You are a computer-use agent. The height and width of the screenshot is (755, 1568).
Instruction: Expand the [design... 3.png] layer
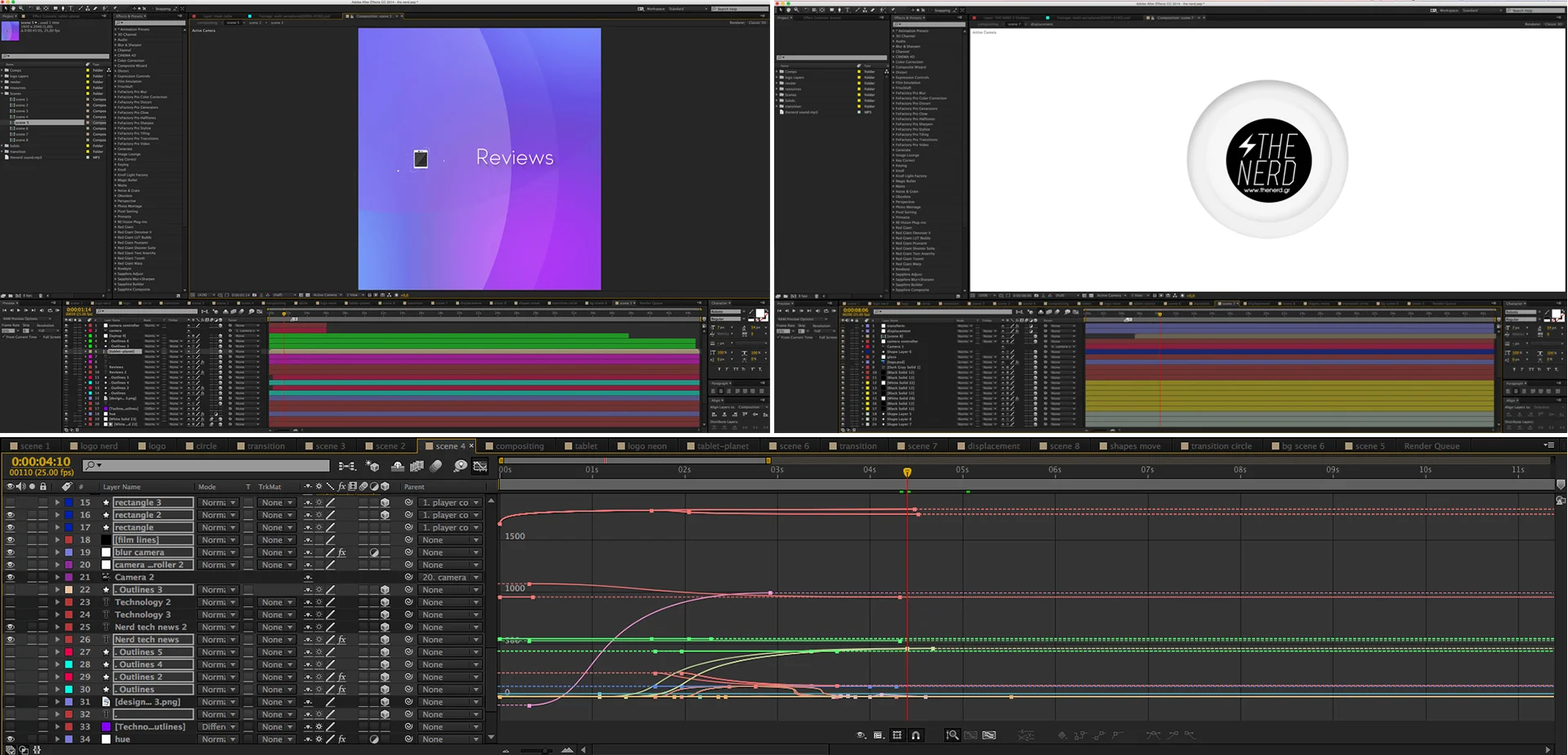(x=57, y=702)
